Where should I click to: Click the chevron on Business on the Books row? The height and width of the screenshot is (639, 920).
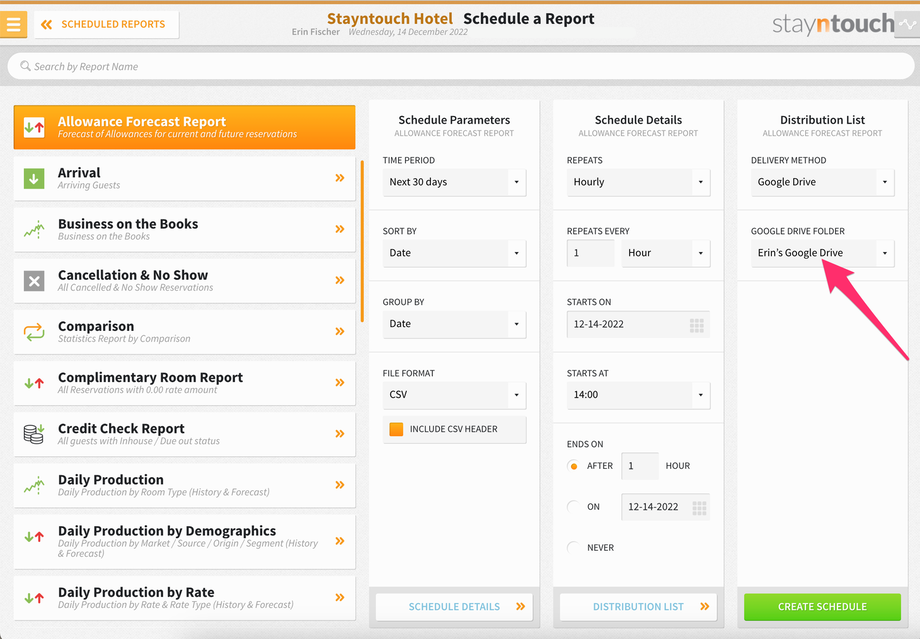click(x=340, y=229)
